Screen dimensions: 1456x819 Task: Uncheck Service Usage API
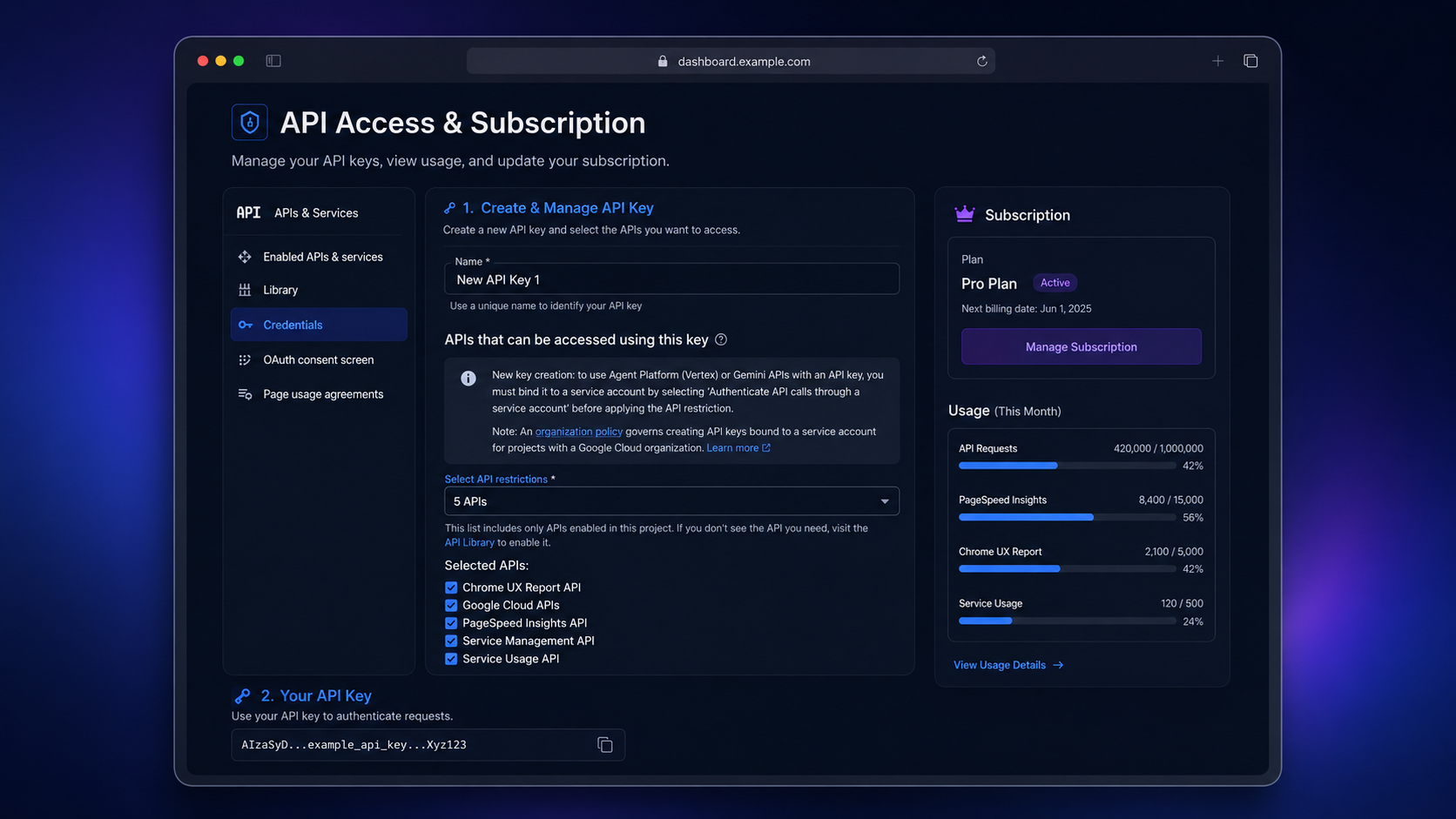tap(451, 659)
